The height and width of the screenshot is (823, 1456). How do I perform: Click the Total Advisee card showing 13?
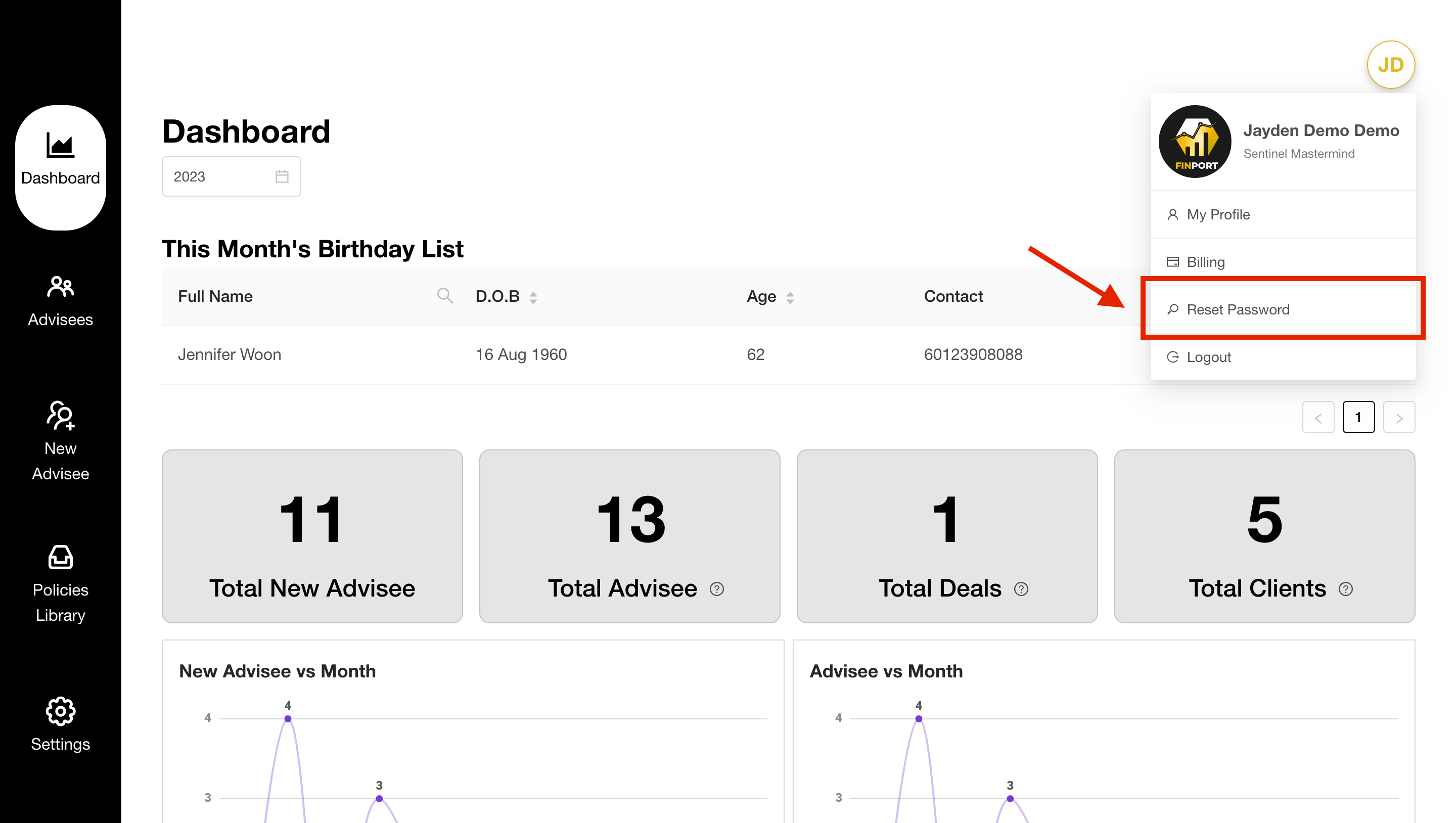point(629,536)
